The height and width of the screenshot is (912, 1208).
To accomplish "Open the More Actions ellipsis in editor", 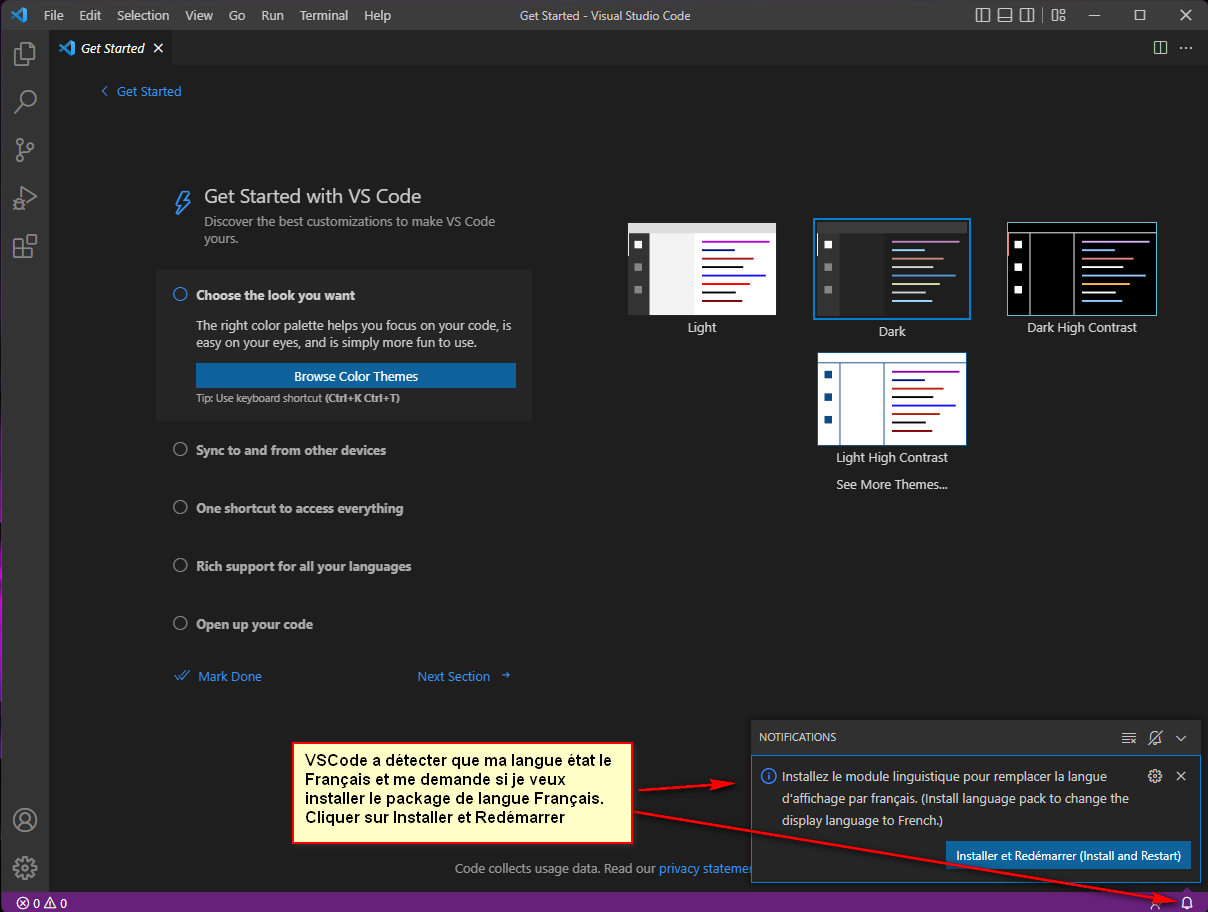I will point(1186,48).
